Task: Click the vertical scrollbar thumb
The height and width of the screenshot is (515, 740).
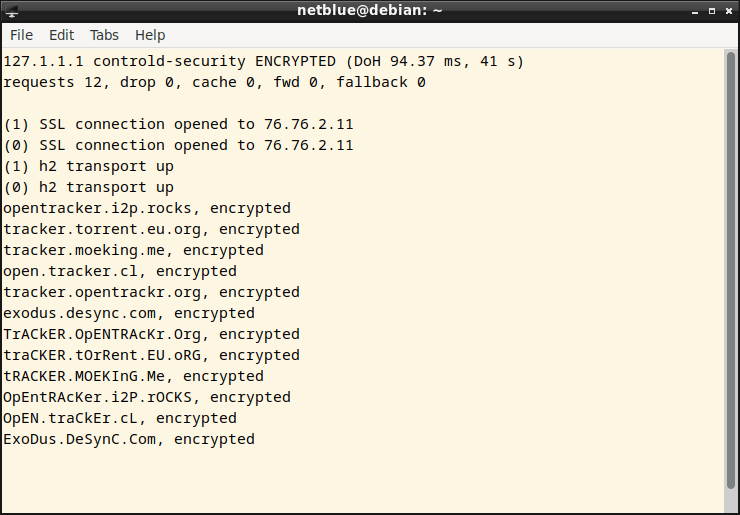Action: tap(731, 280)
